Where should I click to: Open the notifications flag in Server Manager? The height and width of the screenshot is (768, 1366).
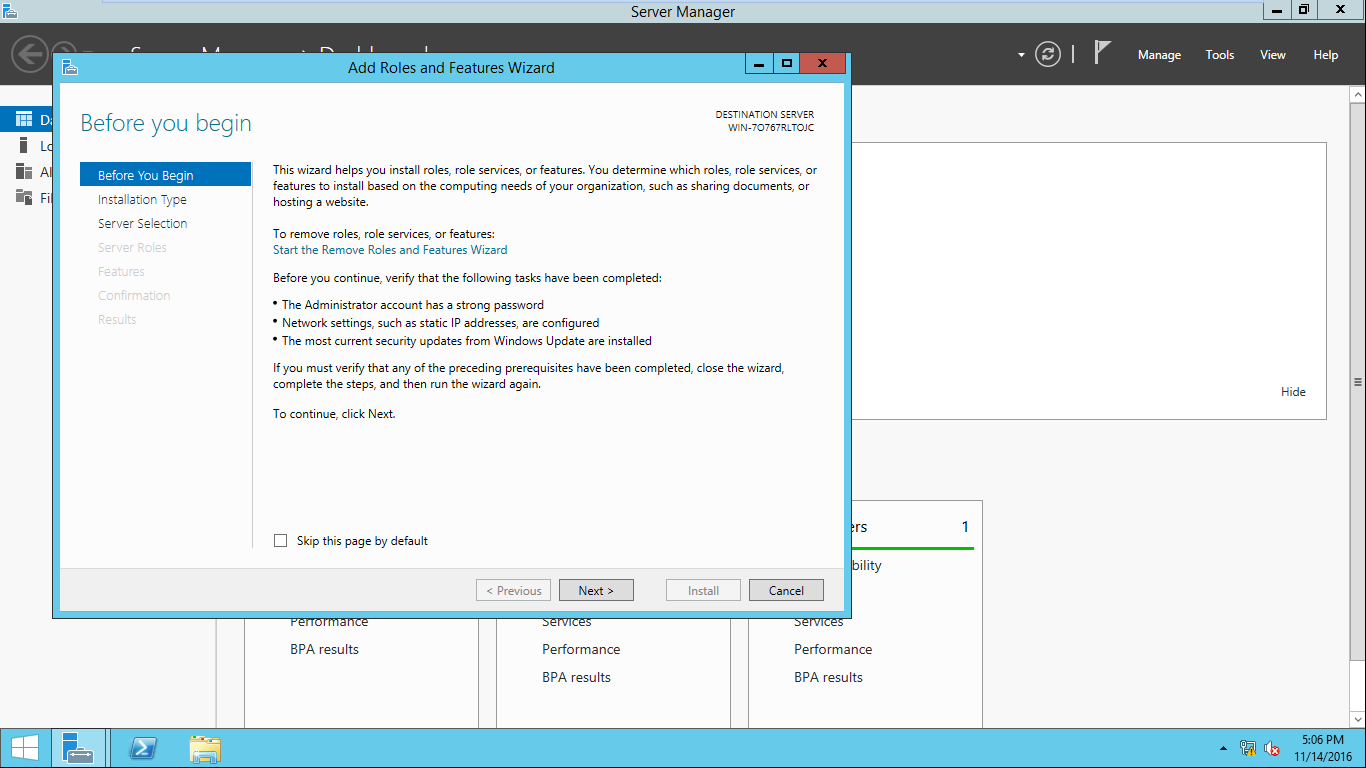tap(1102, 53)
